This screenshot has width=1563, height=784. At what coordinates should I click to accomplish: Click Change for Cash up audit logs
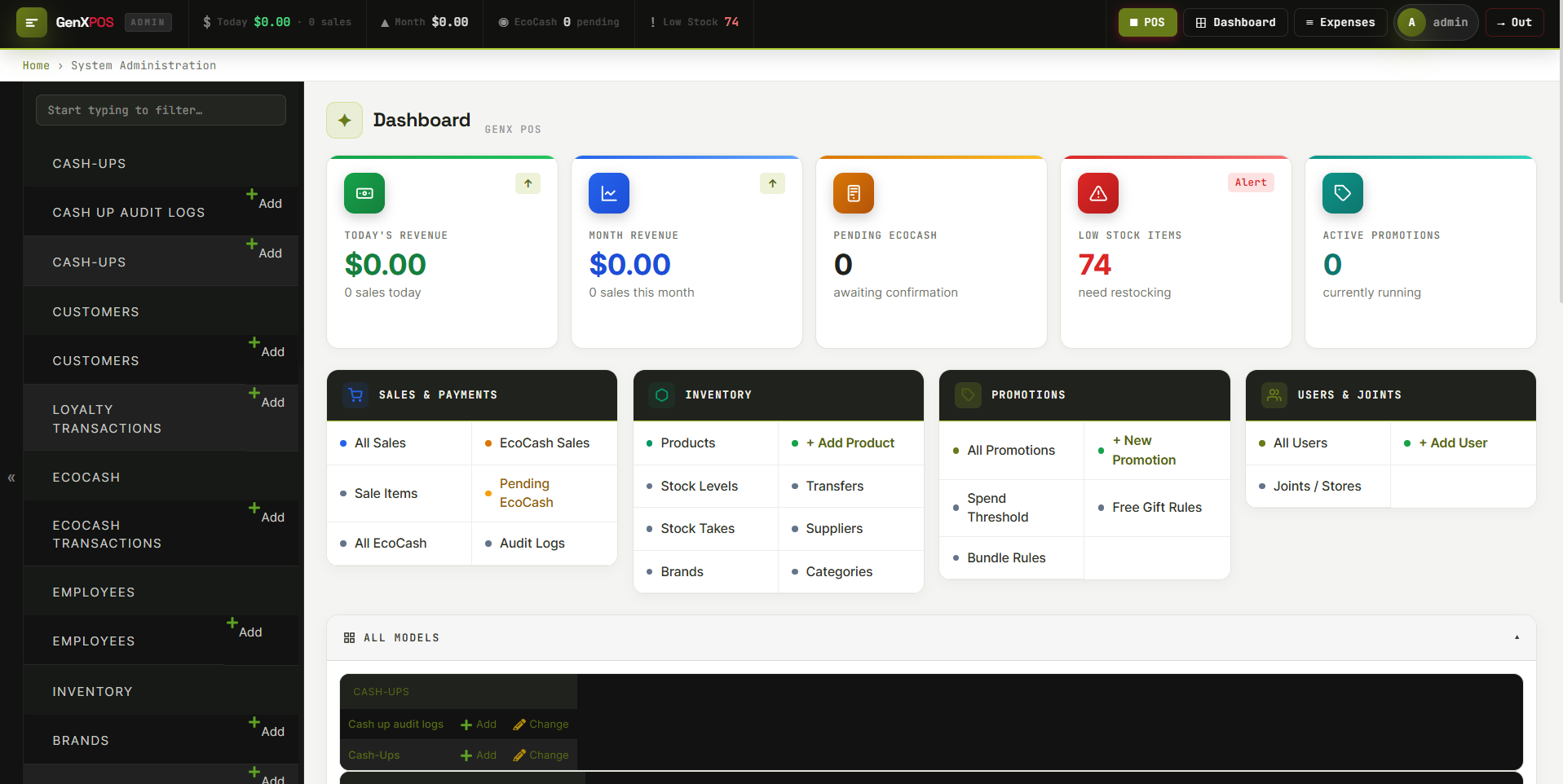[541, 725]
